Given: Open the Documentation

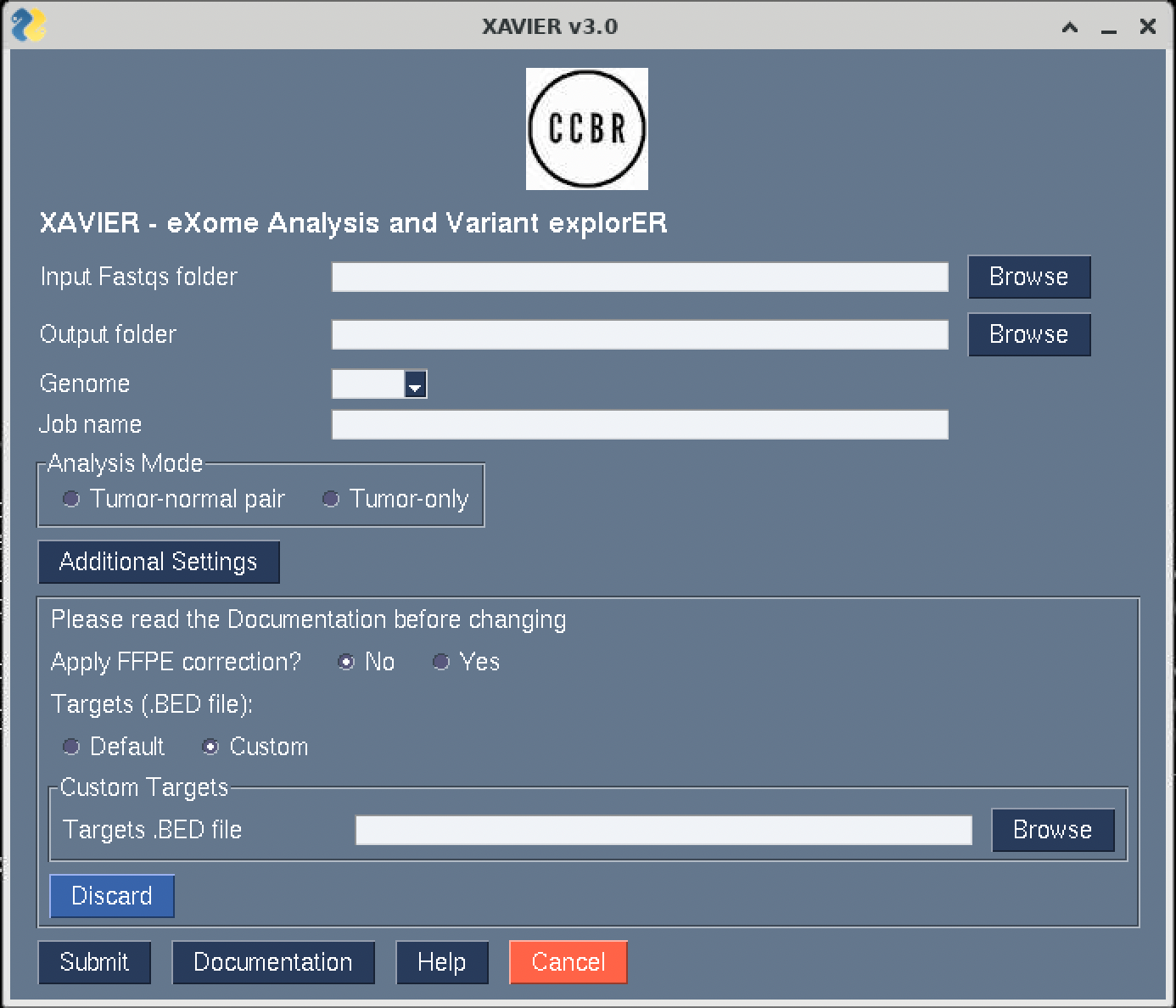Looking at the screenshot, I should click(273, 962).
